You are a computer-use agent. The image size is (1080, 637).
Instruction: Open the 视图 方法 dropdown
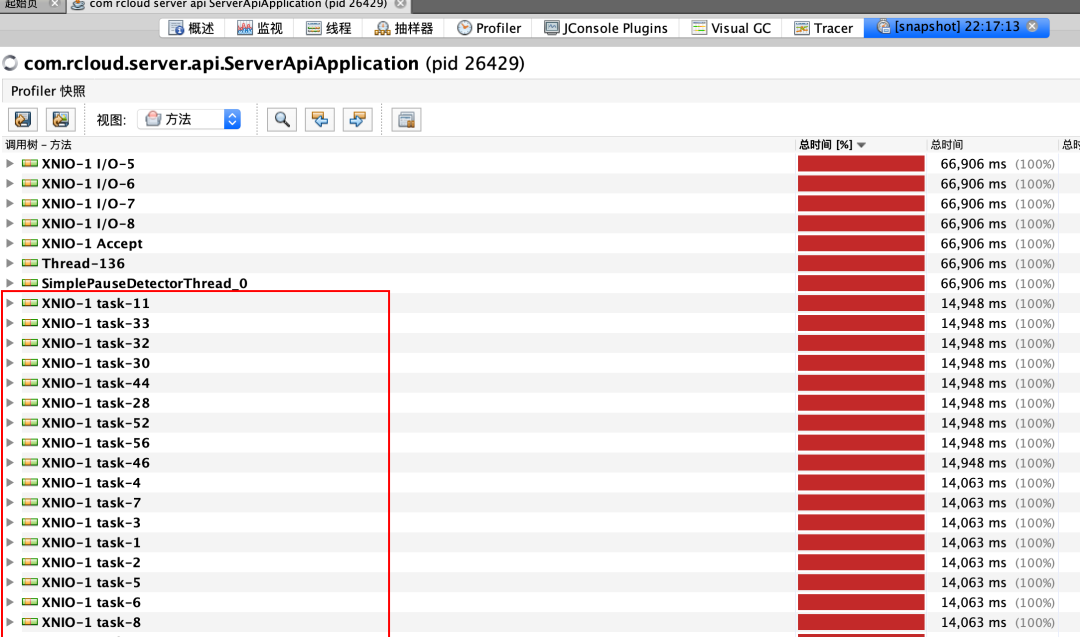189,119
